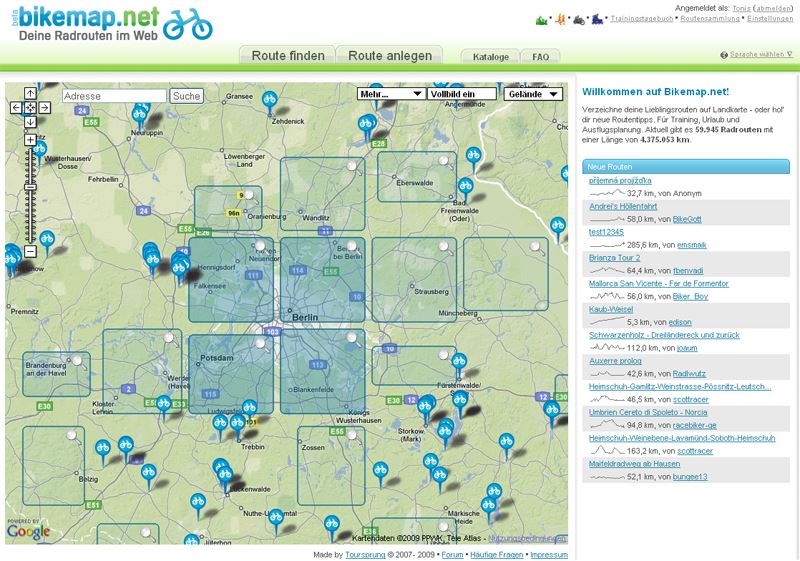Switch to the Route anlegen tab
This screenshot has width=800, height=561.
coord(390,55)
